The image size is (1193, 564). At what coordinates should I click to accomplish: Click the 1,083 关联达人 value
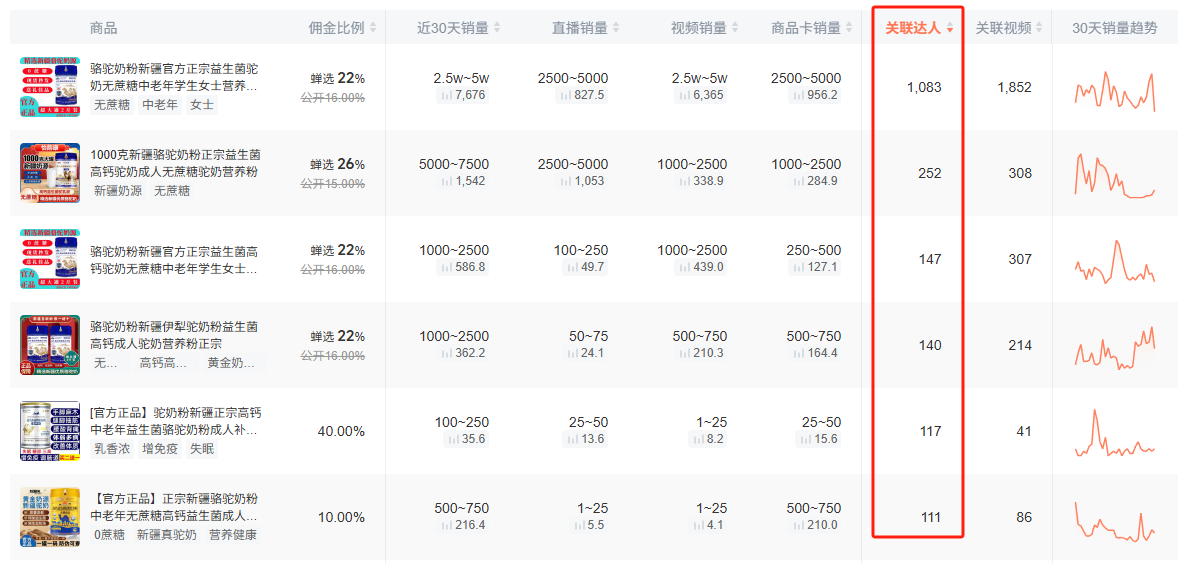[924, 87]
